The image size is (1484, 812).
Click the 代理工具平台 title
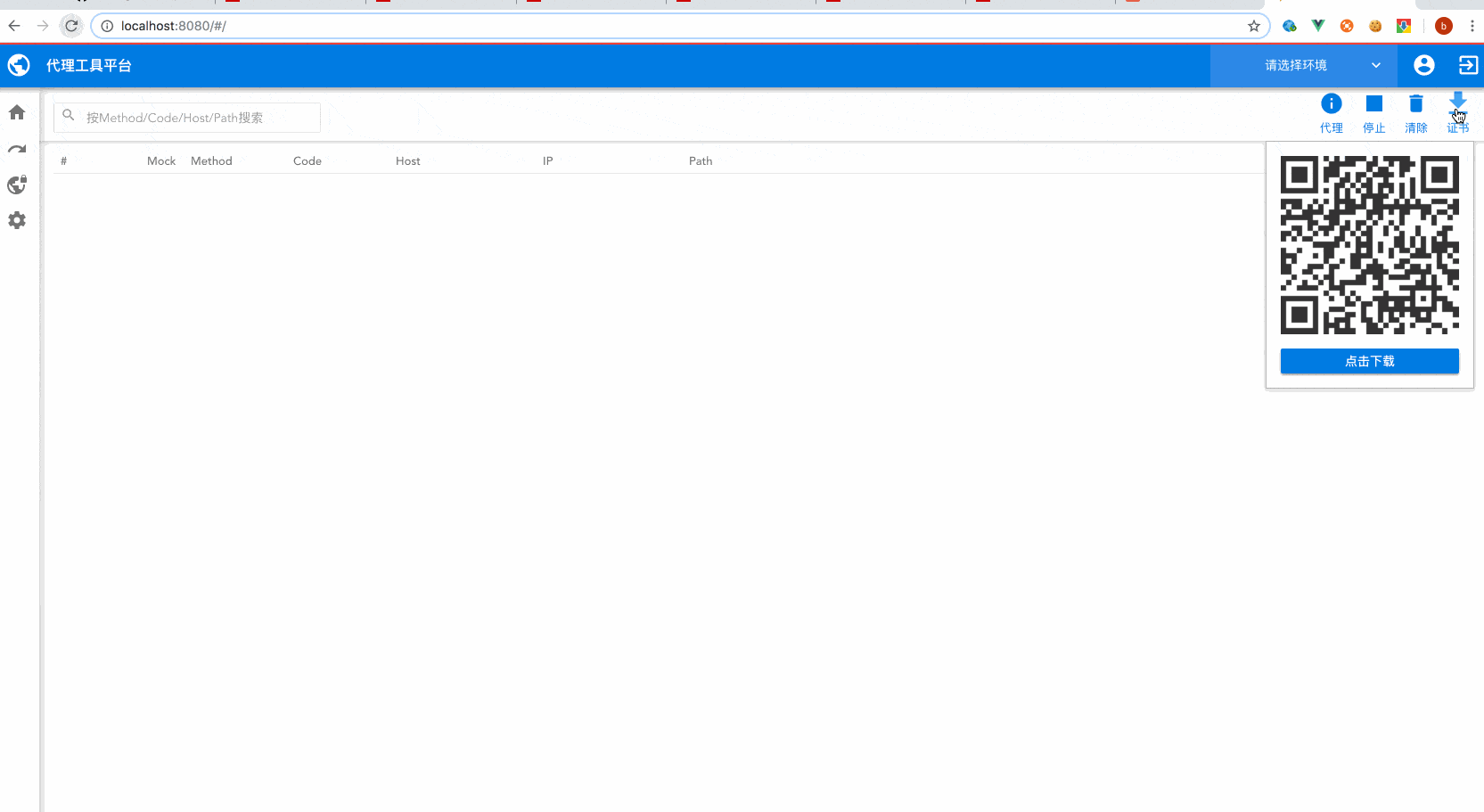(89, 65)
